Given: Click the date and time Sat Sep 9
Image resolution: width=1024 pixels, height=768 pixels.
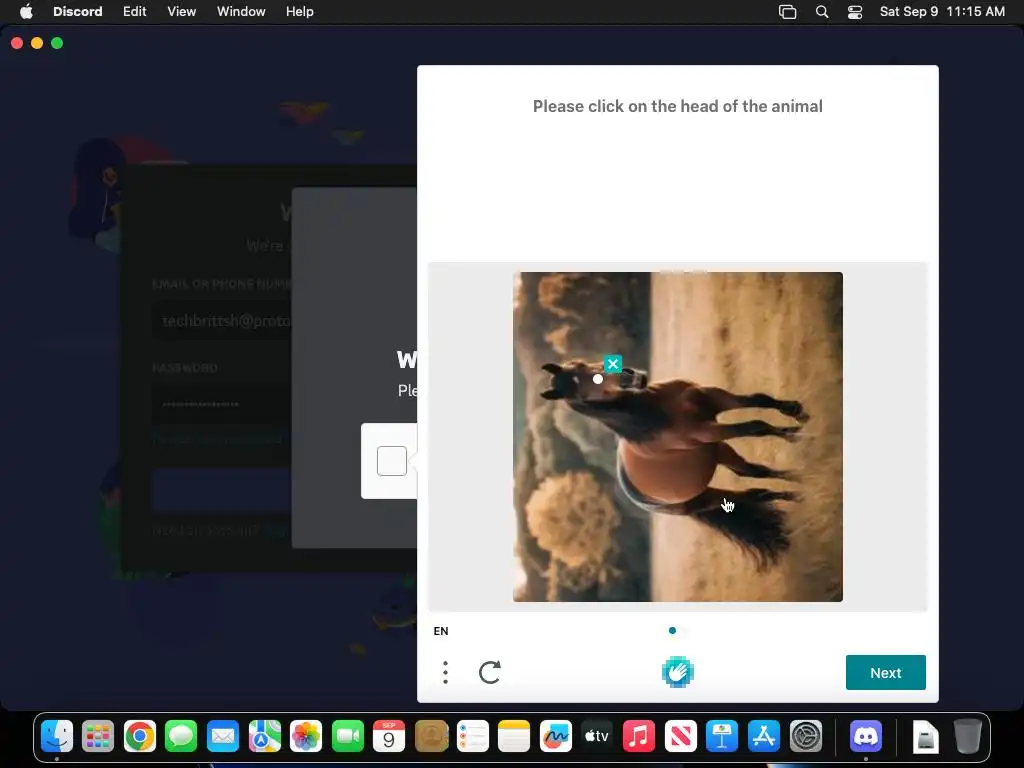Looking at the screenshot, I should coord(942,12).
